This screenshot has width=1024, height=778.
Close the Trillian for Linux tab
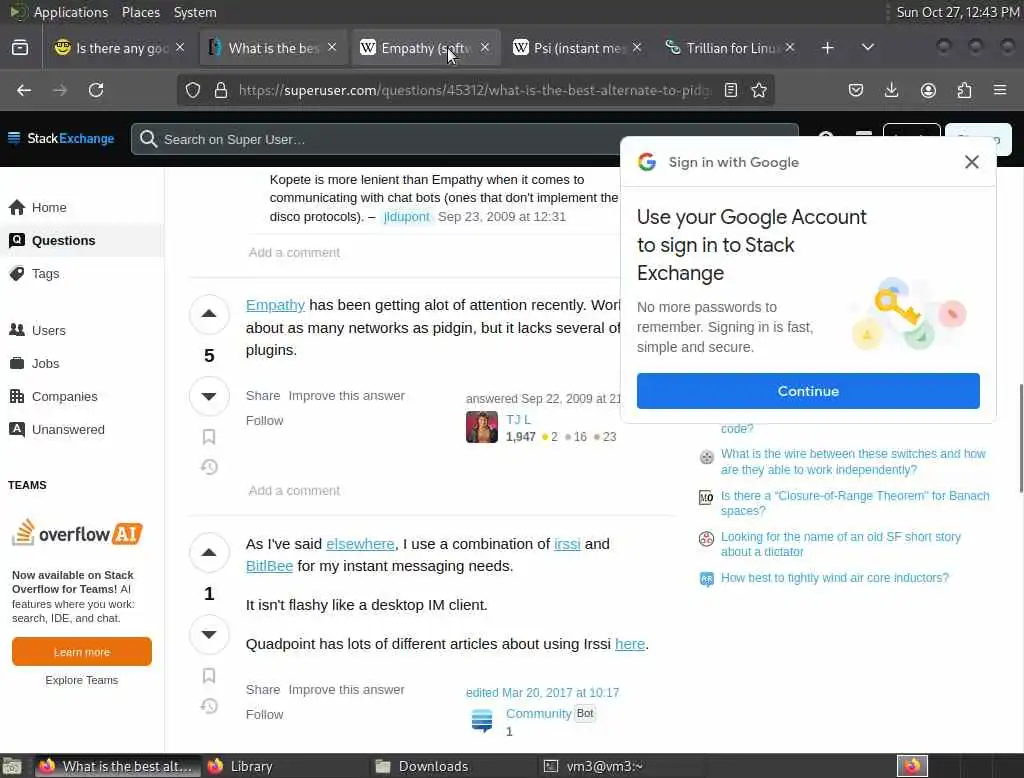pyautogui.click(x=790, y=47)
